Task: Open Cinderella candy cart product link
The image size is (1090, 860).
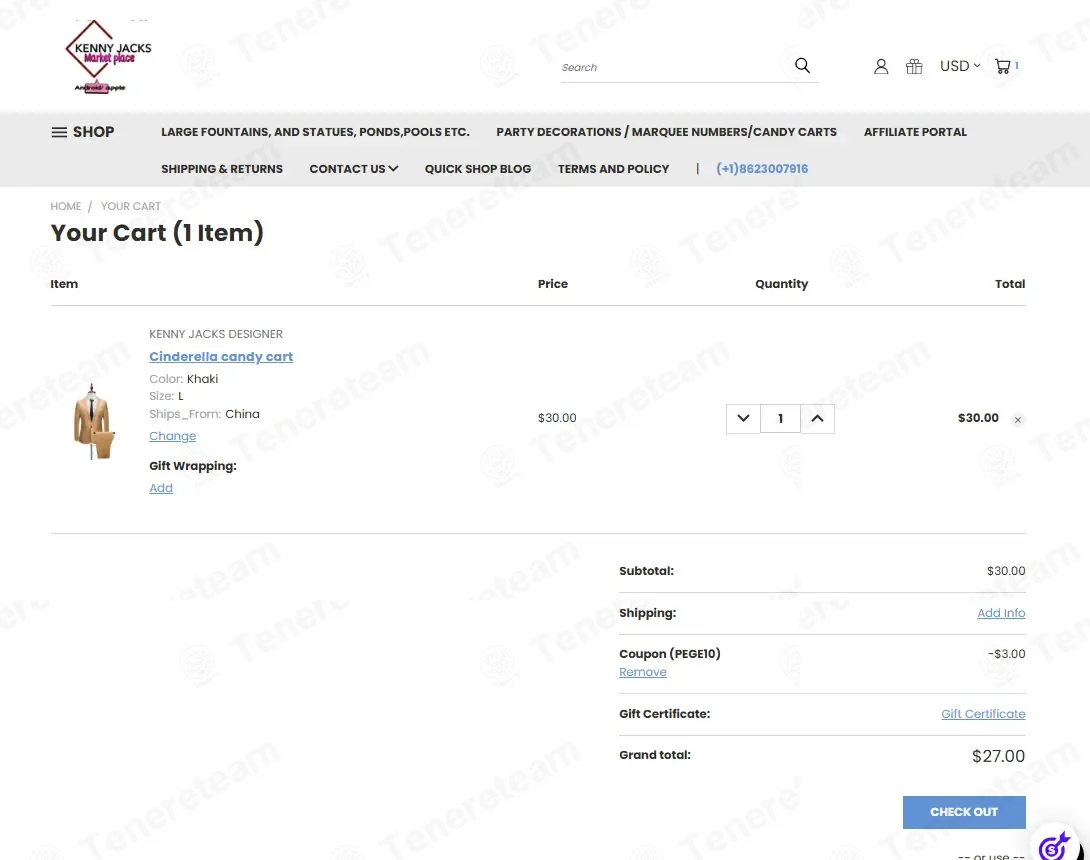Action: pos(221,357)
